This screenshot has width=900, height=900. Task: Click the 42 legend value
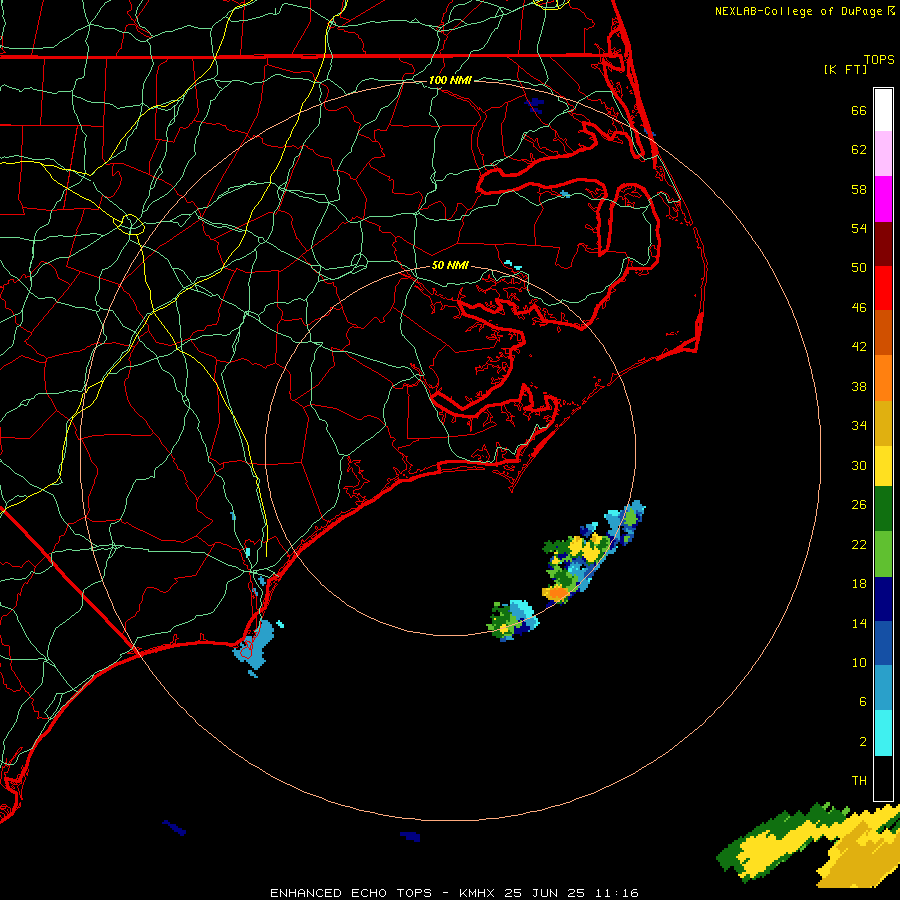[x=859, y=347]
